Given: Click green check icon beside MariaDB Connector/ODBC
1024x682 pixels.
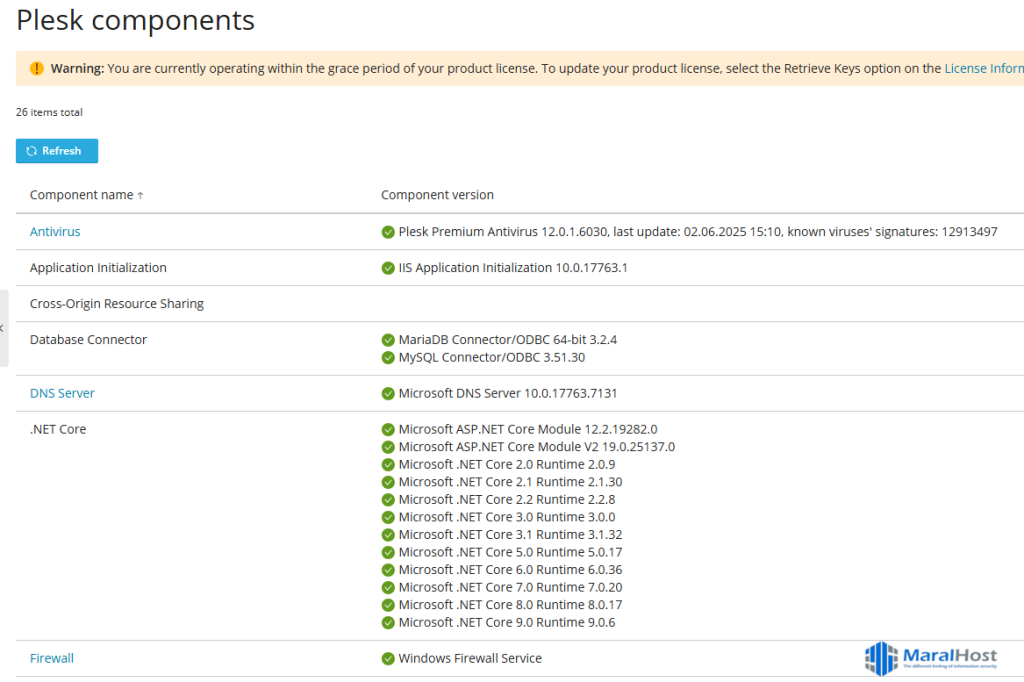Looking at the screenshot, I should coord(388,340).
